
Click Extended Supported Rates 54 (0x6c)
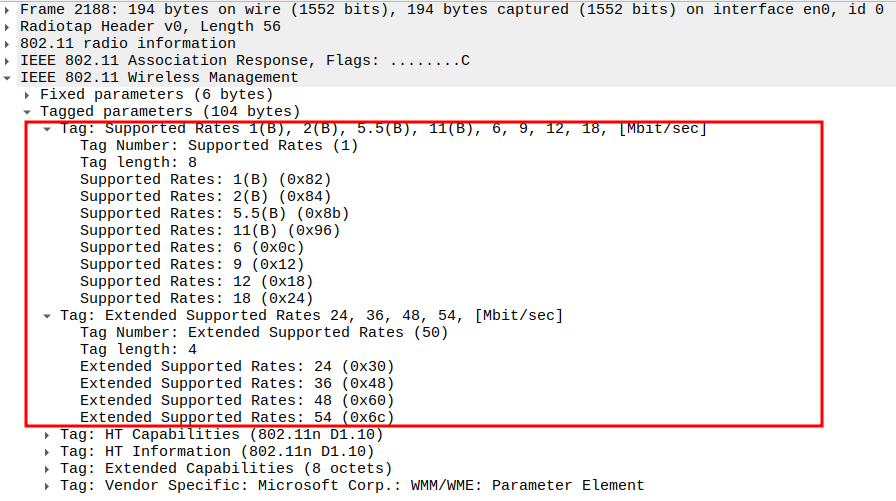237,417
